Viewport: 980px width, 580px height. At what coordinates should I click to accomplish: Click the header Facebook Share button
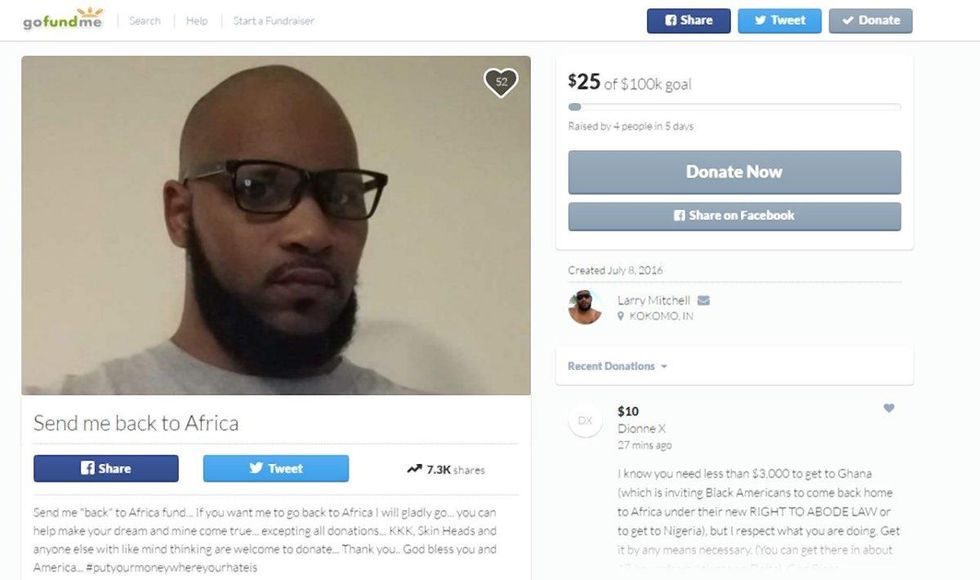click(x=689, y=21)
